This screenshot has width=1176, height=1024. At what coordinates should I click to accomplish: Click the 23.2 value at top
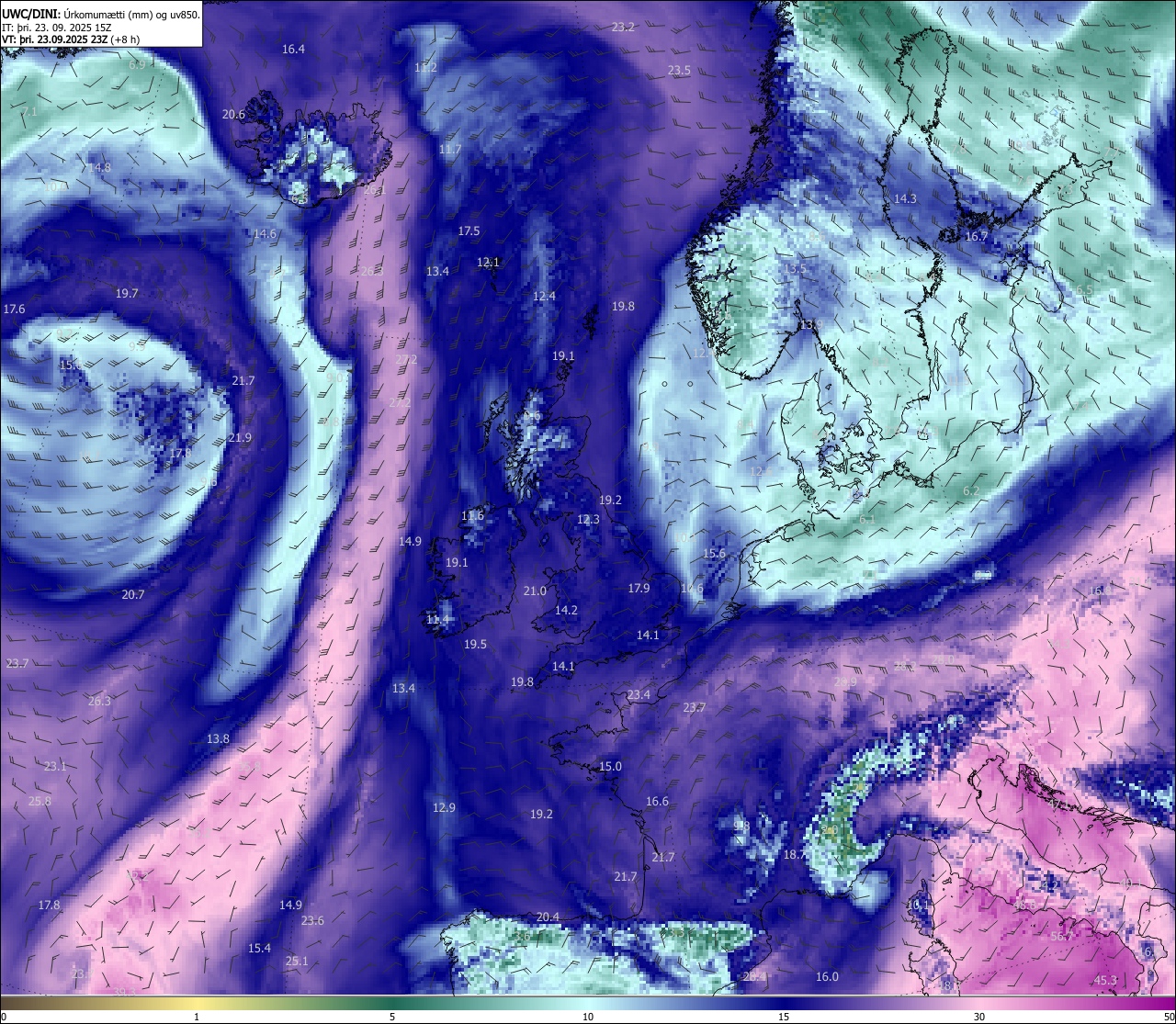pyautogui.click(x=623, y=28)
